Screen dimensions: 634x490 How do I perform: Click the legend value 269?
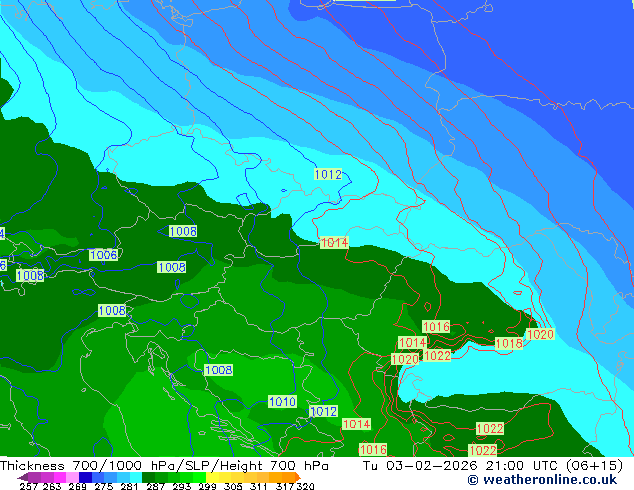tap(77, 486)
